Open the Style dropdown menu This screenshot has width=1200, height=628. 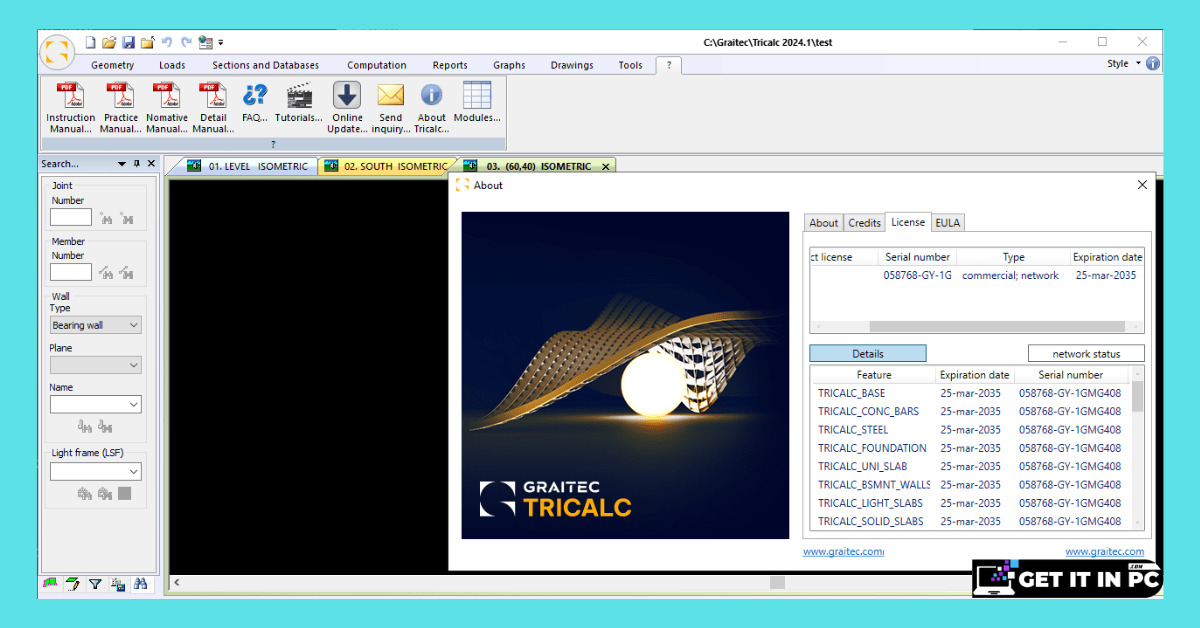(1123, 64)
